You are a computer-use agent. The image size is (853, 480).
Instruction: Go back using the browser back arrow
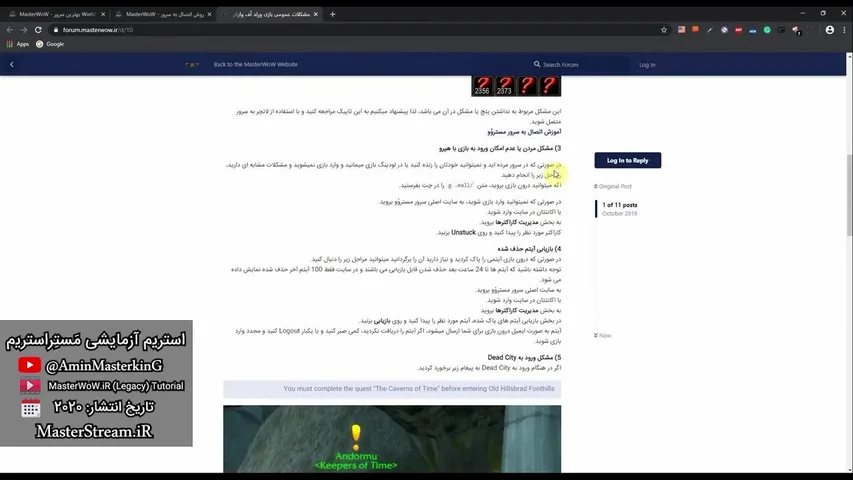tap(10, 30)
